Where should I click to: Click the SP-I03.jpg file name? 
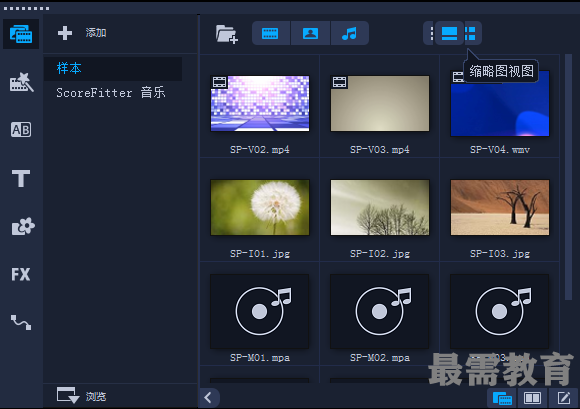[500, 254]
